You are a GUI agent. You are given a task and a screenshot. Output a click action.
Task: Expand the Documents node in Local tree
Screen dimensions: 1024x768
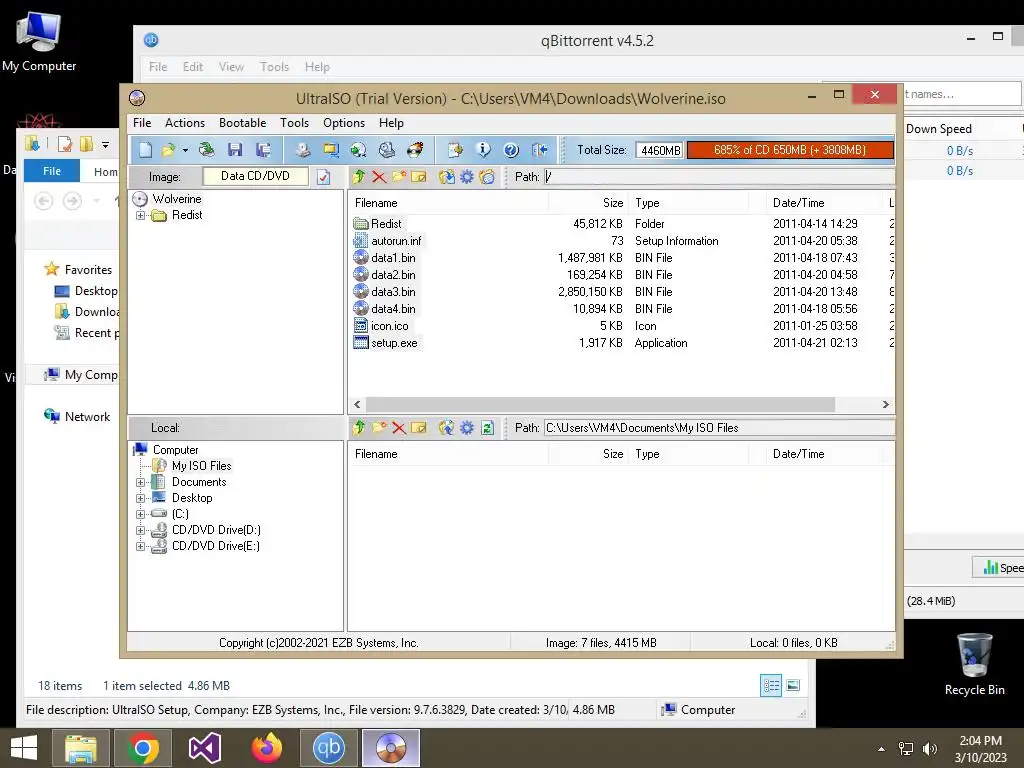[140, 483]
